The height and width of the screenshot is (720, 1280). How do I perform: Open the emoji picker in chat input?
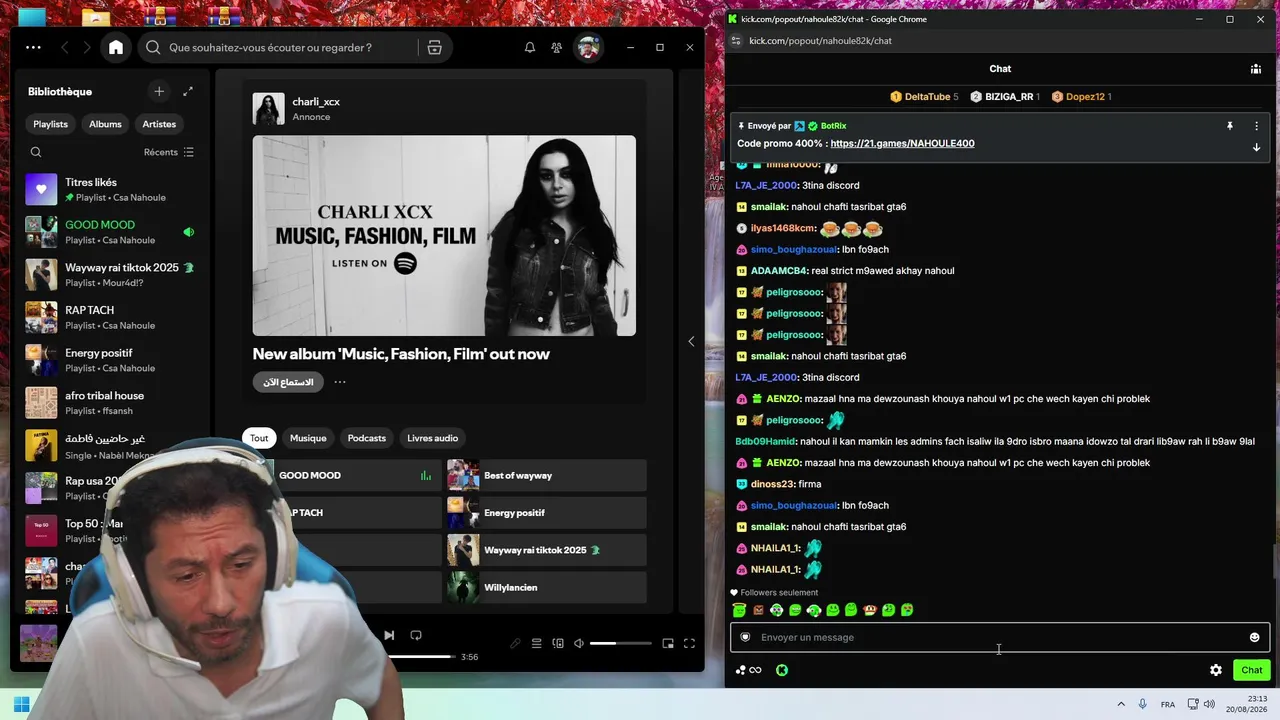(1255, 637)
